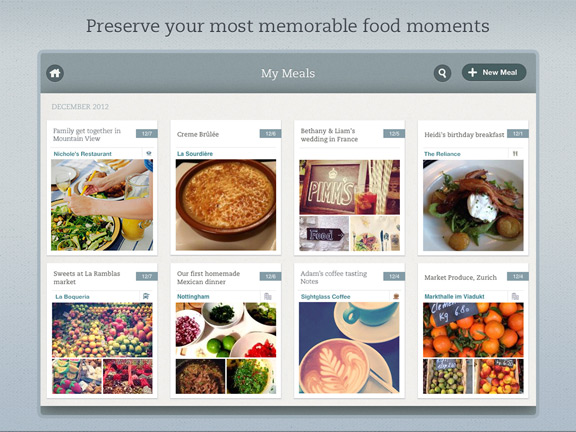The width and height of the screenshot is (576, 432).
Task: Open the La Sourdière location link
Action: click(x=195, y=154)
